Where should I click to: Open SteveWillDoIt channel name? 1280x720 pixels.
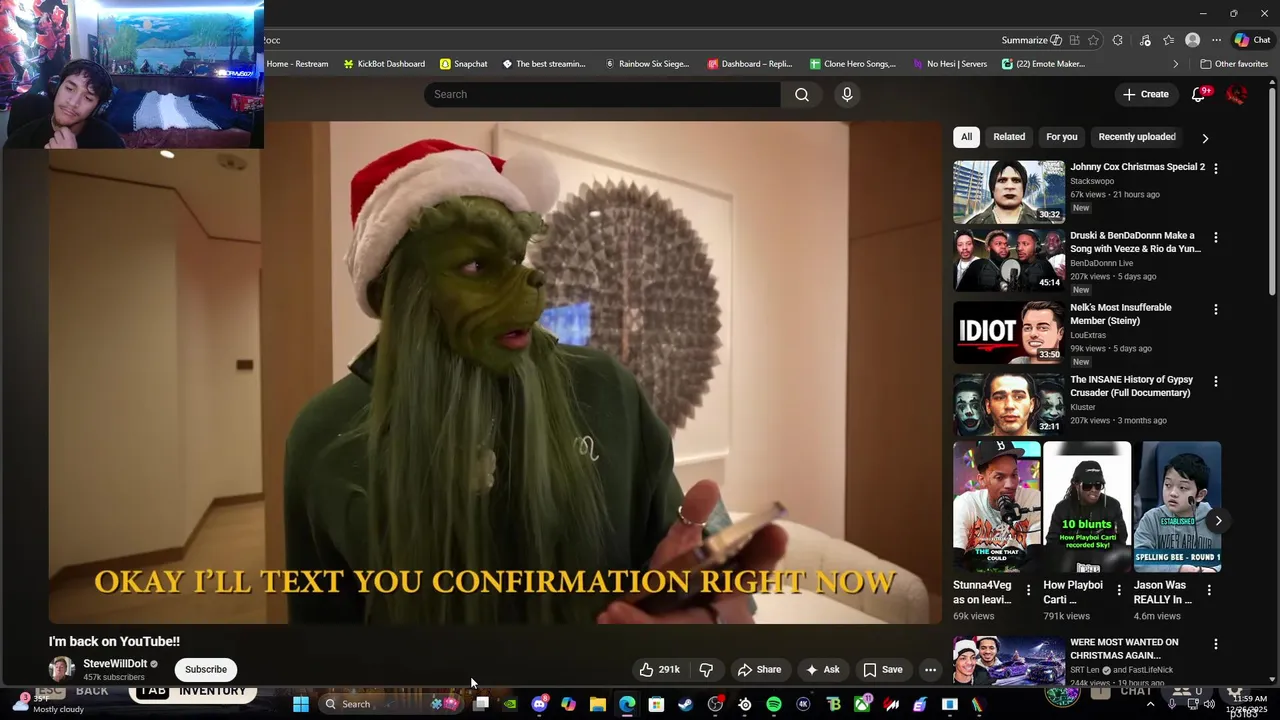115,664
